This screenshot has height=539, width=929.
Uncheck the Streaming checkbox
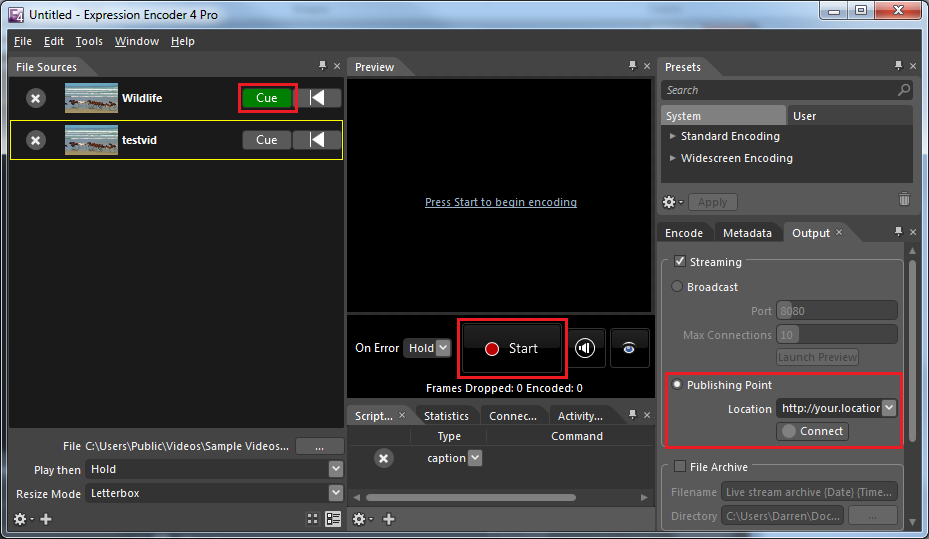680,261
